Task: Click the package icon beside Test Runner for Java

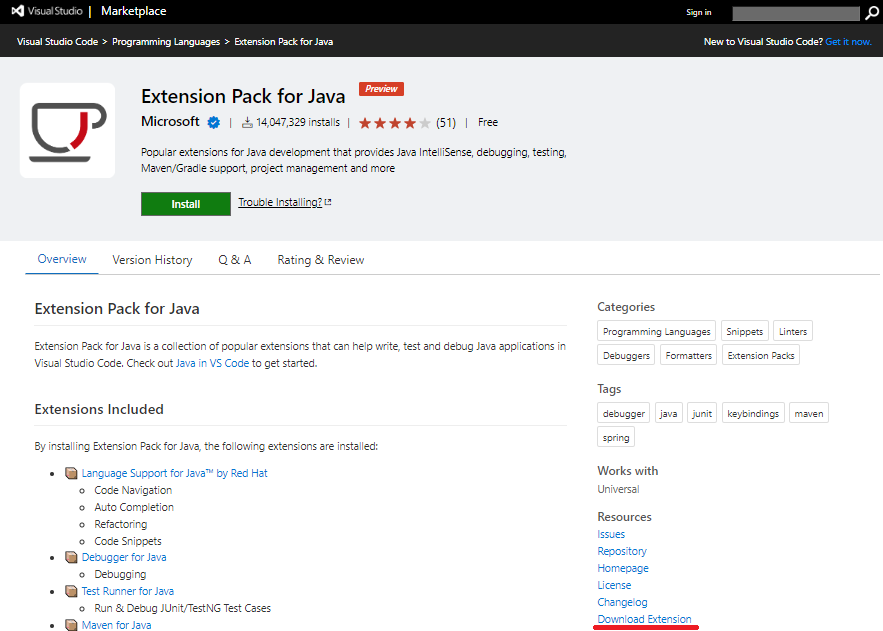Action: click(x=71, y=591)
